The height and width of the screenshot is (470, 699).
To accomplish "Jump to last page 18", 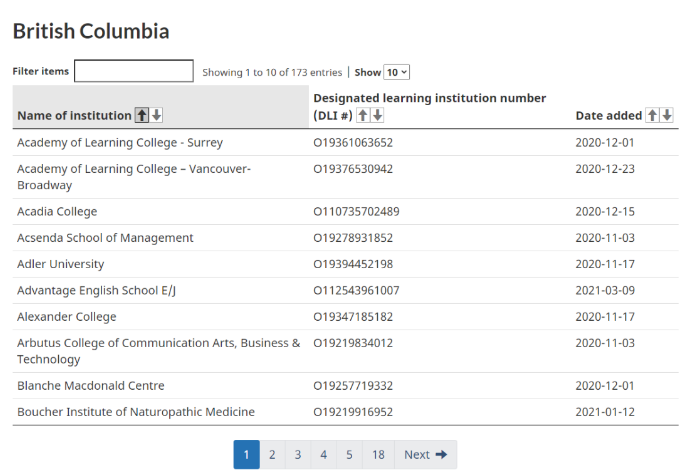I will point(378,455).
